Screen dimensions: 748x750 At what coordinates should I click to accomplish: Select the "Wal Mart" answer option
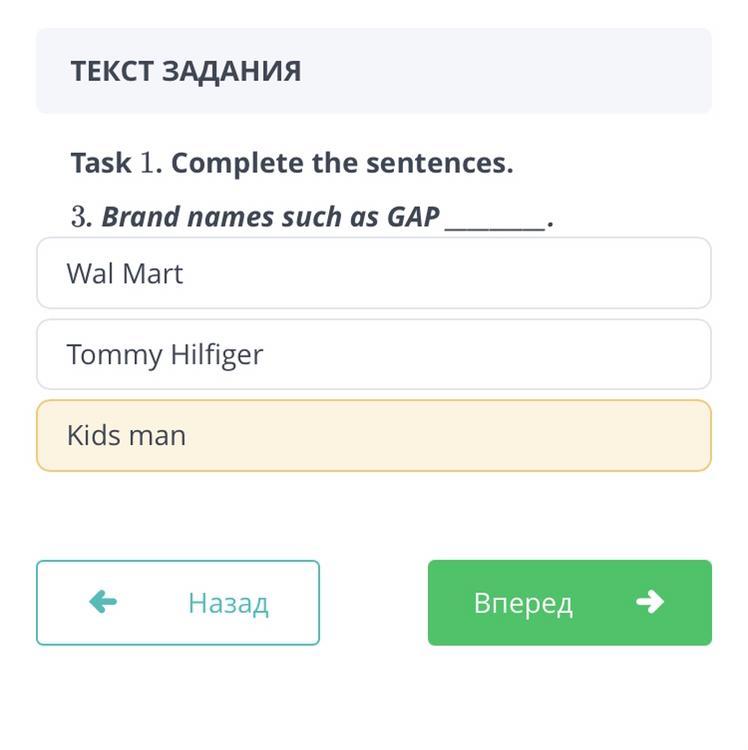(373, 273)
